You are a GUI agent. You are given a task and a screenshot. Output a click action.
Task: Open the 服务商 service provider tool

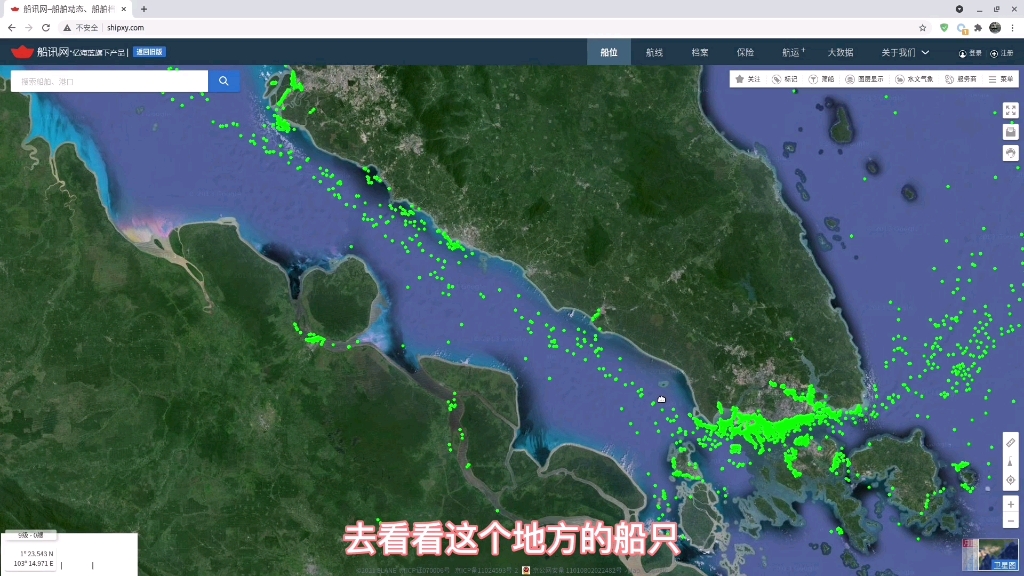pyautogui.click(x=961, y=79)
